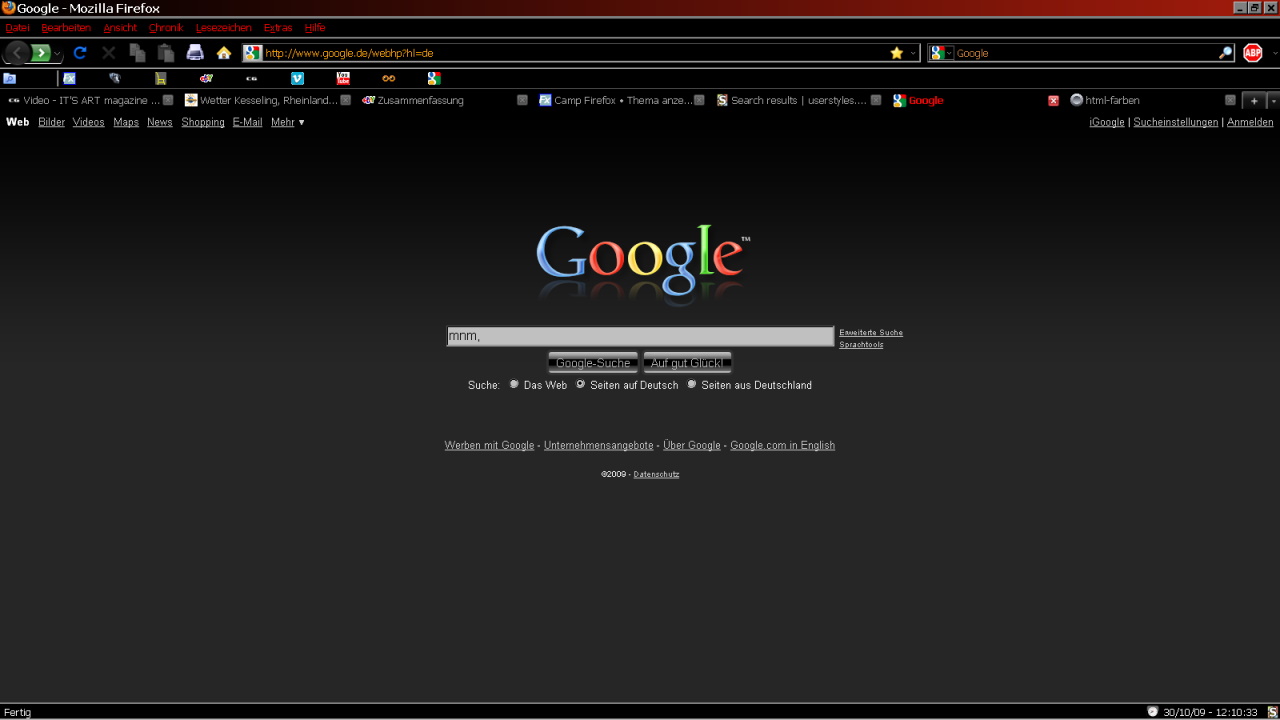This screenshot has height=720, width=1280.
Task: Reload the page with the blue refresh icon
Action: tap(80, 53)
